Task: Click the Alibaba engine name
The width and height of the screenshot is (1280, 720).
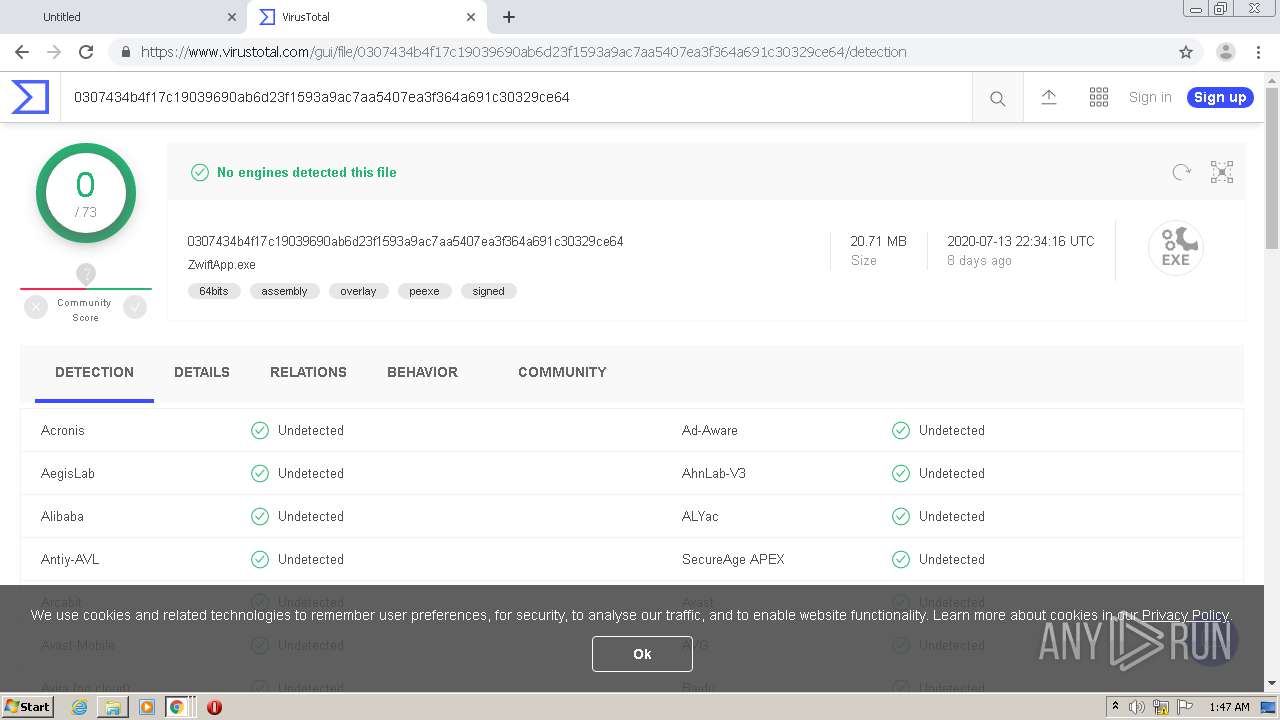Action: (62, 516)
